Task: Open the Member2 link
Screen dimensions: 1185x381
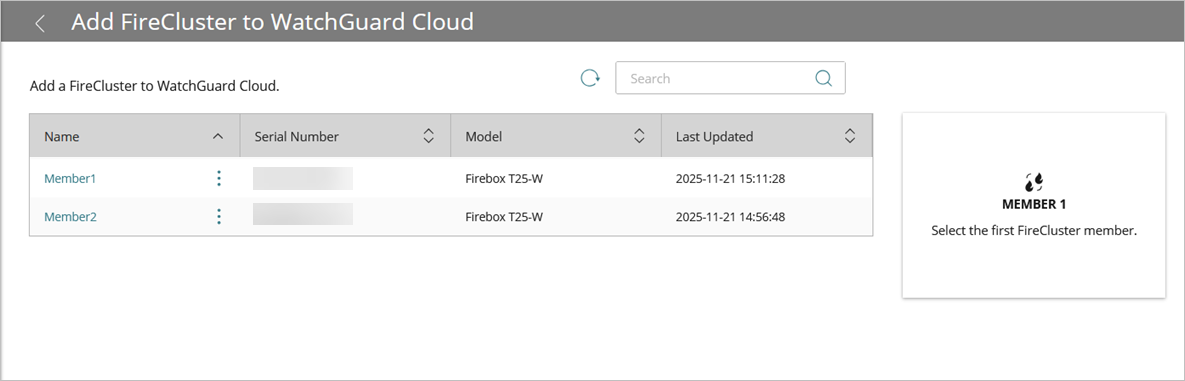Action: 70,216
